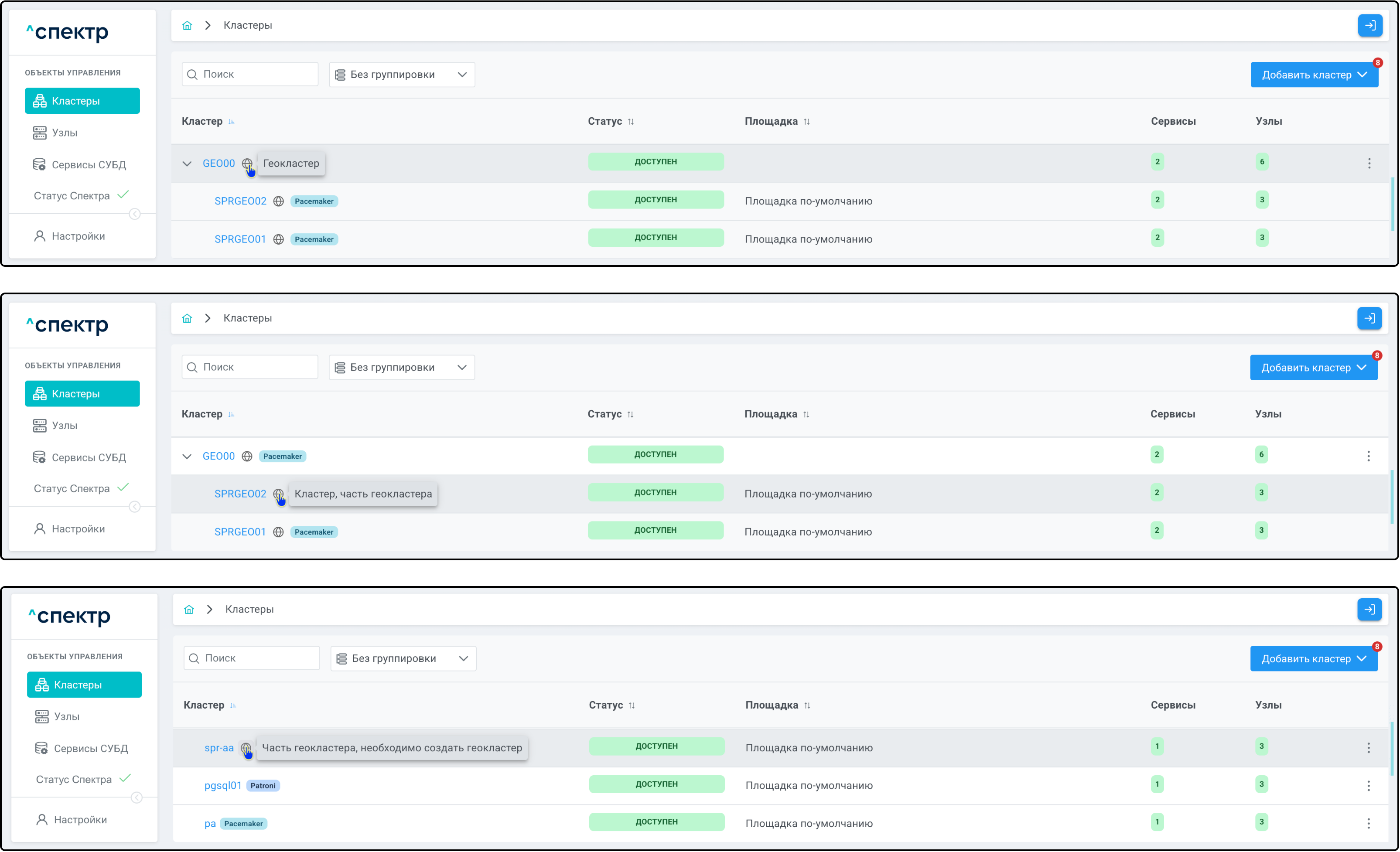The image size is (1400, 852).
Task: Click the Статус Спектра item in bottom sidebar
Action: click(74, 779)
